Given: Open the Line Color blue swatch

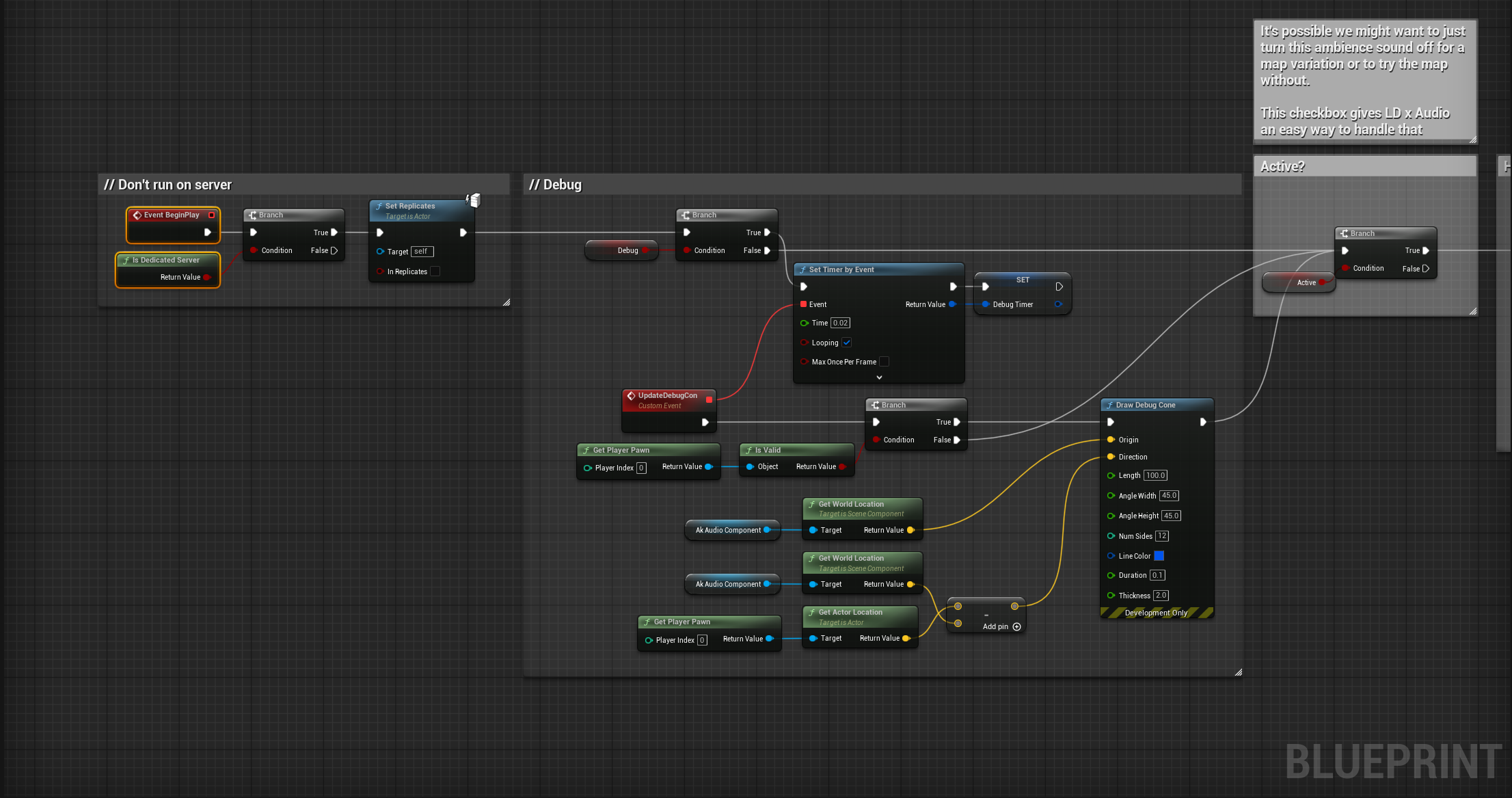Looking at the screenshot, I should (1159, 556).
